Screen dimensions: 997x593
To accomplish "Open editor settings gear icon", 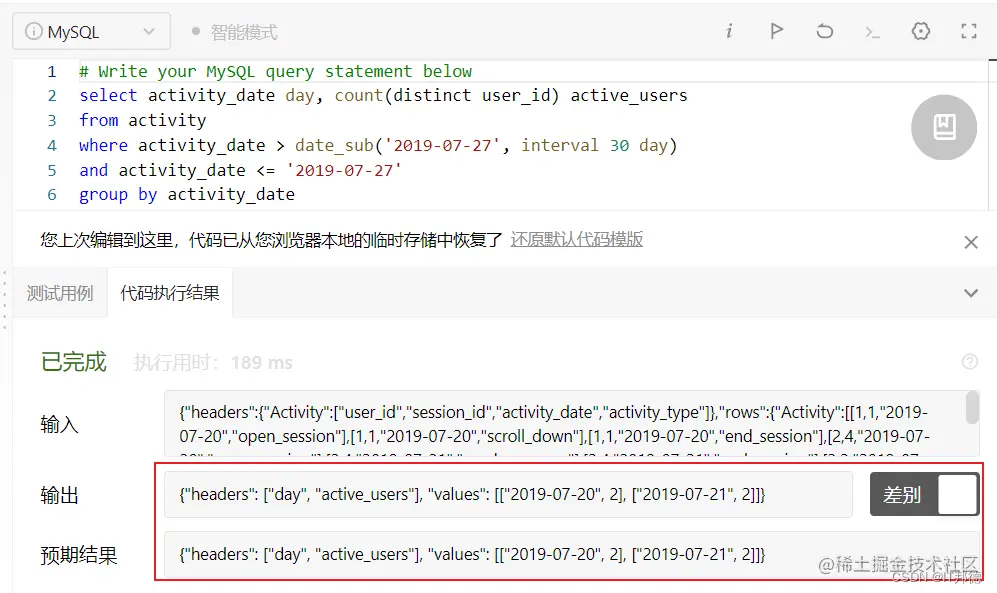I will [921, 31].
